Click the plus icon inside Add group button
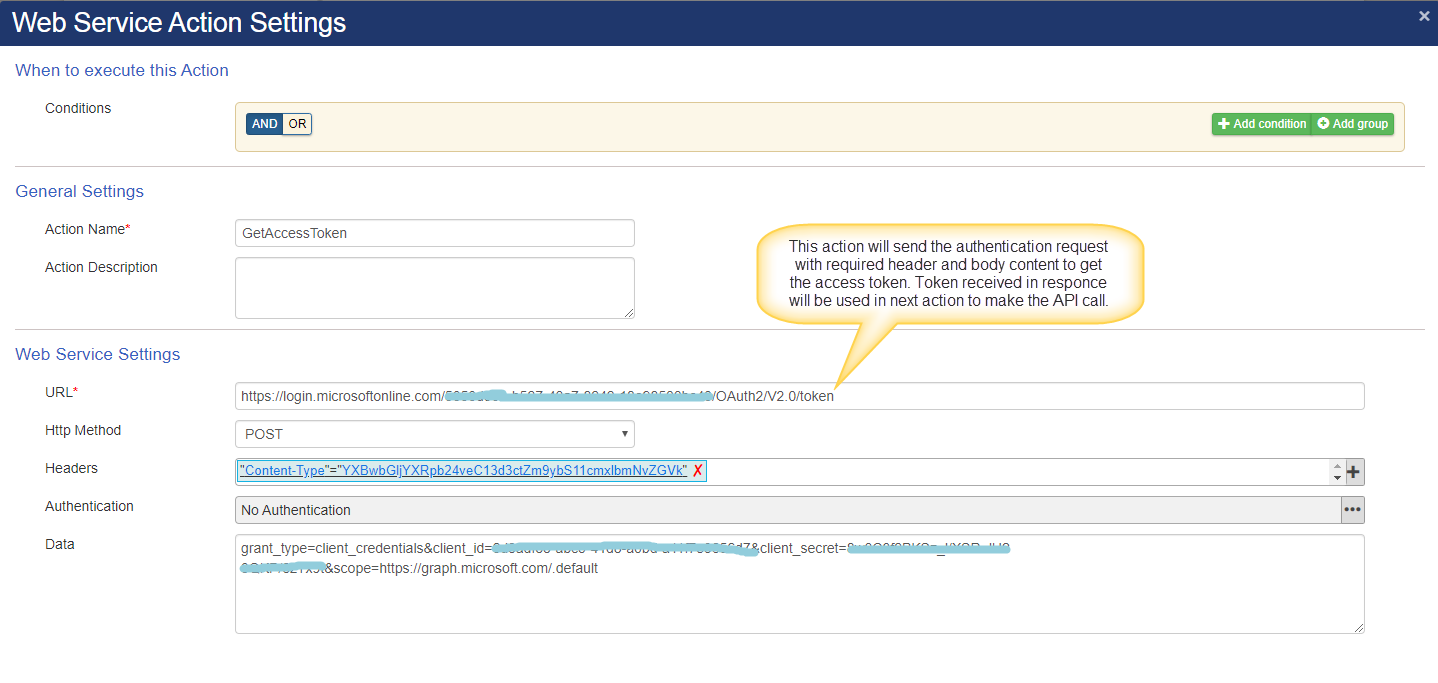 (x=1326, y=124)
